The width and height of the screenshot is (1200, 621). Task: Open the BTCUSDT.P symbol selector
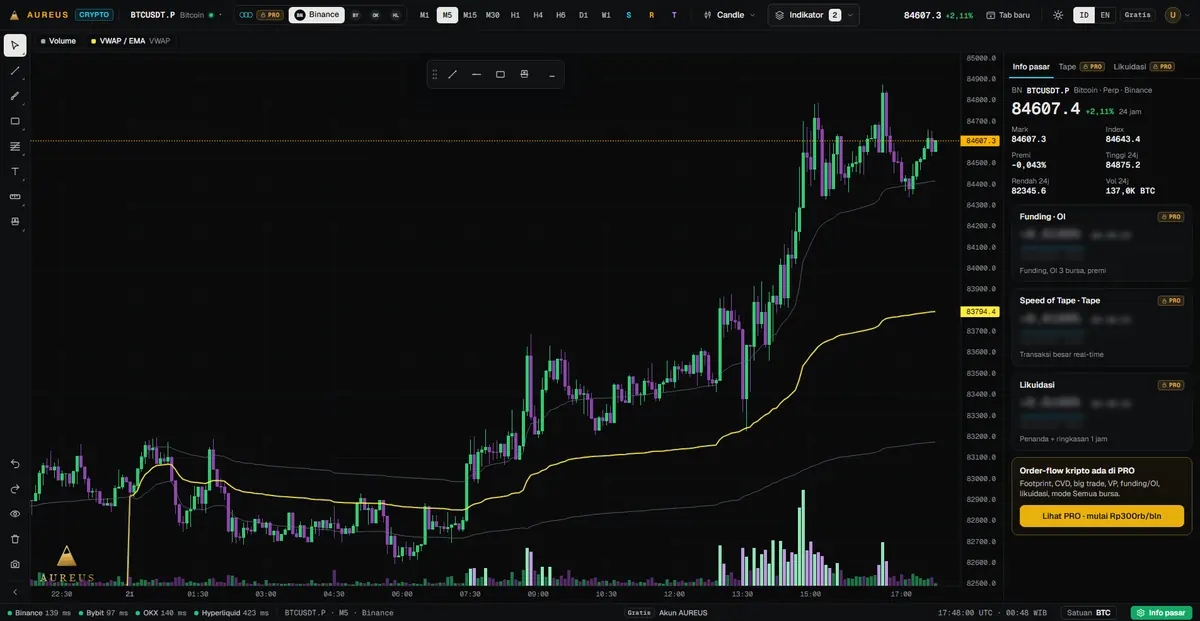tap(176, 15)
